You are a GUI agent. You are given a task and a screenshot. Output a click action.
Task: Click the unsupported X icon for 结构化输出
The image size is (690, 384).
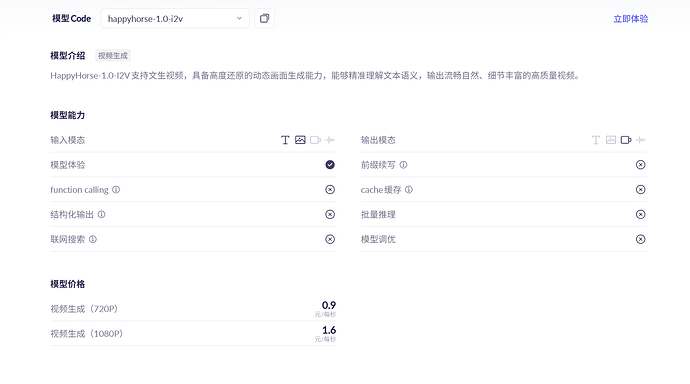tap(330, 214)
